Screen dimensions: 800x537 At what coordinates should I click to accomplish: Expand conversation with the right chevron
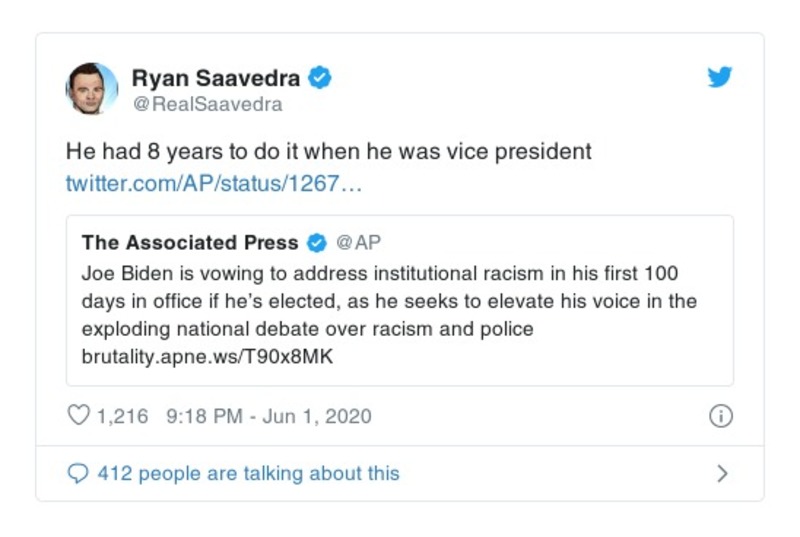[722, 474]
